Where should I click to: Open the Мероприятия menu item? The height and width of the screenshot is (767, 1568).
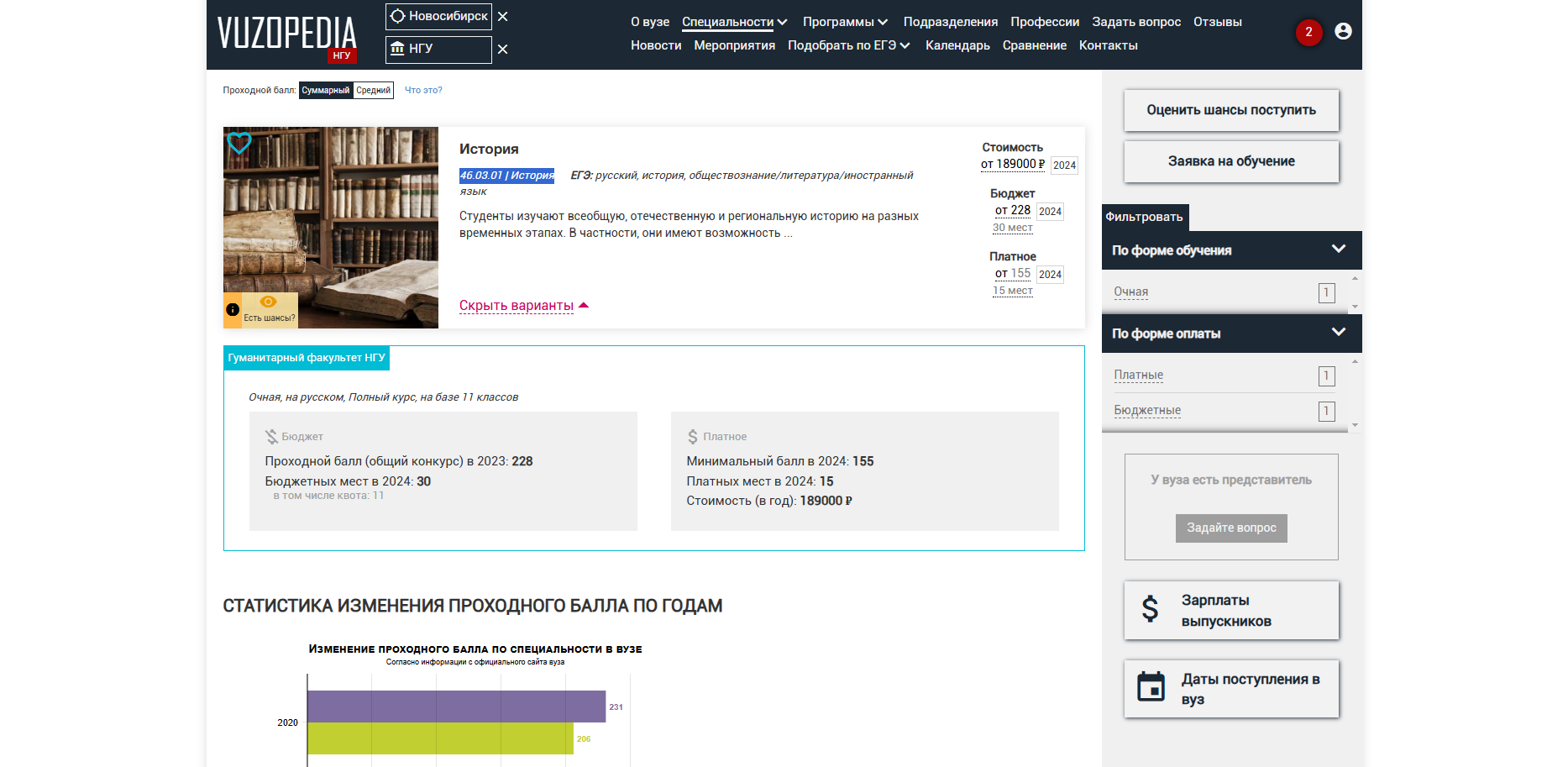(x=735, y=45)
